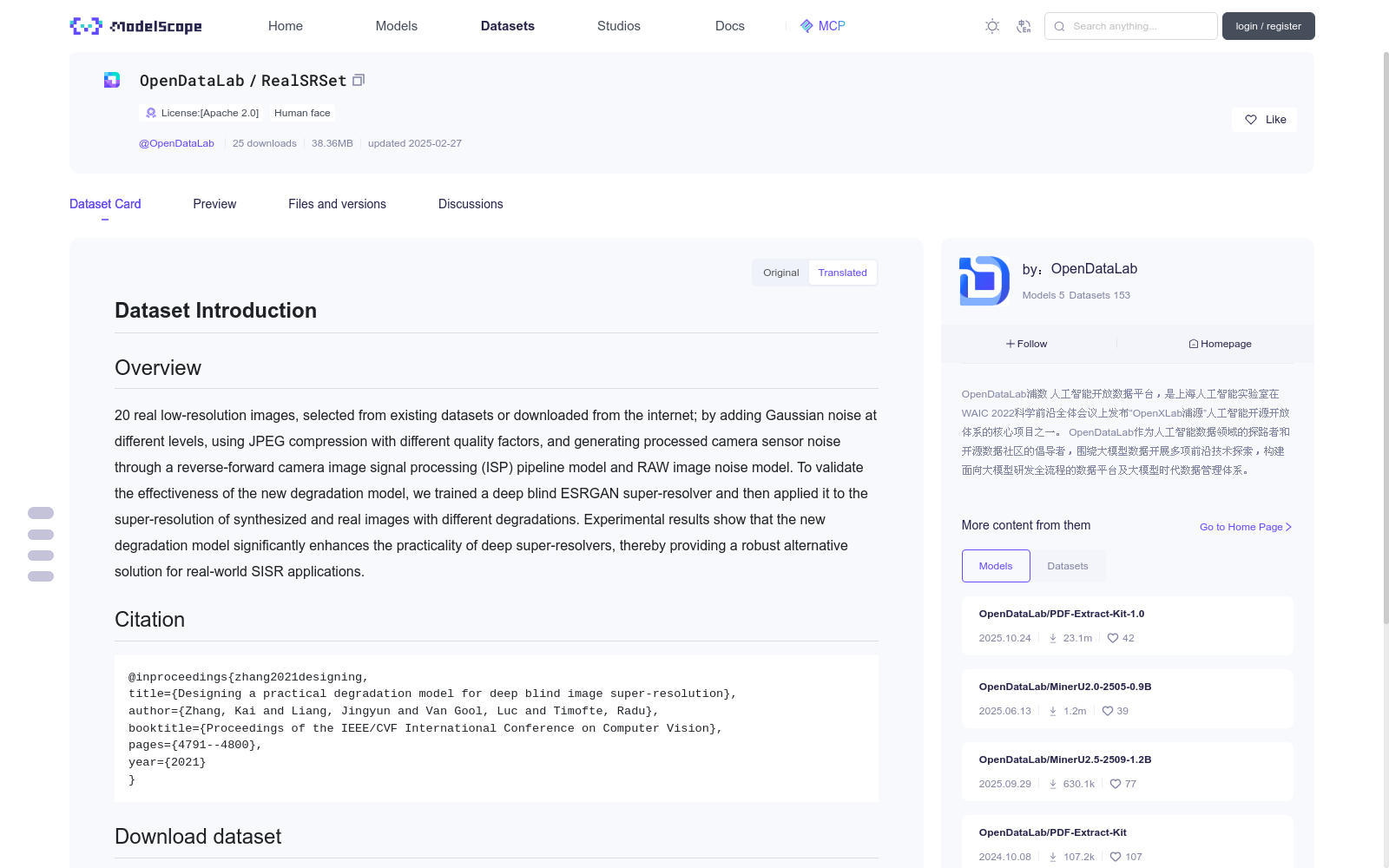Open the Studios menu item

point(619,26)
